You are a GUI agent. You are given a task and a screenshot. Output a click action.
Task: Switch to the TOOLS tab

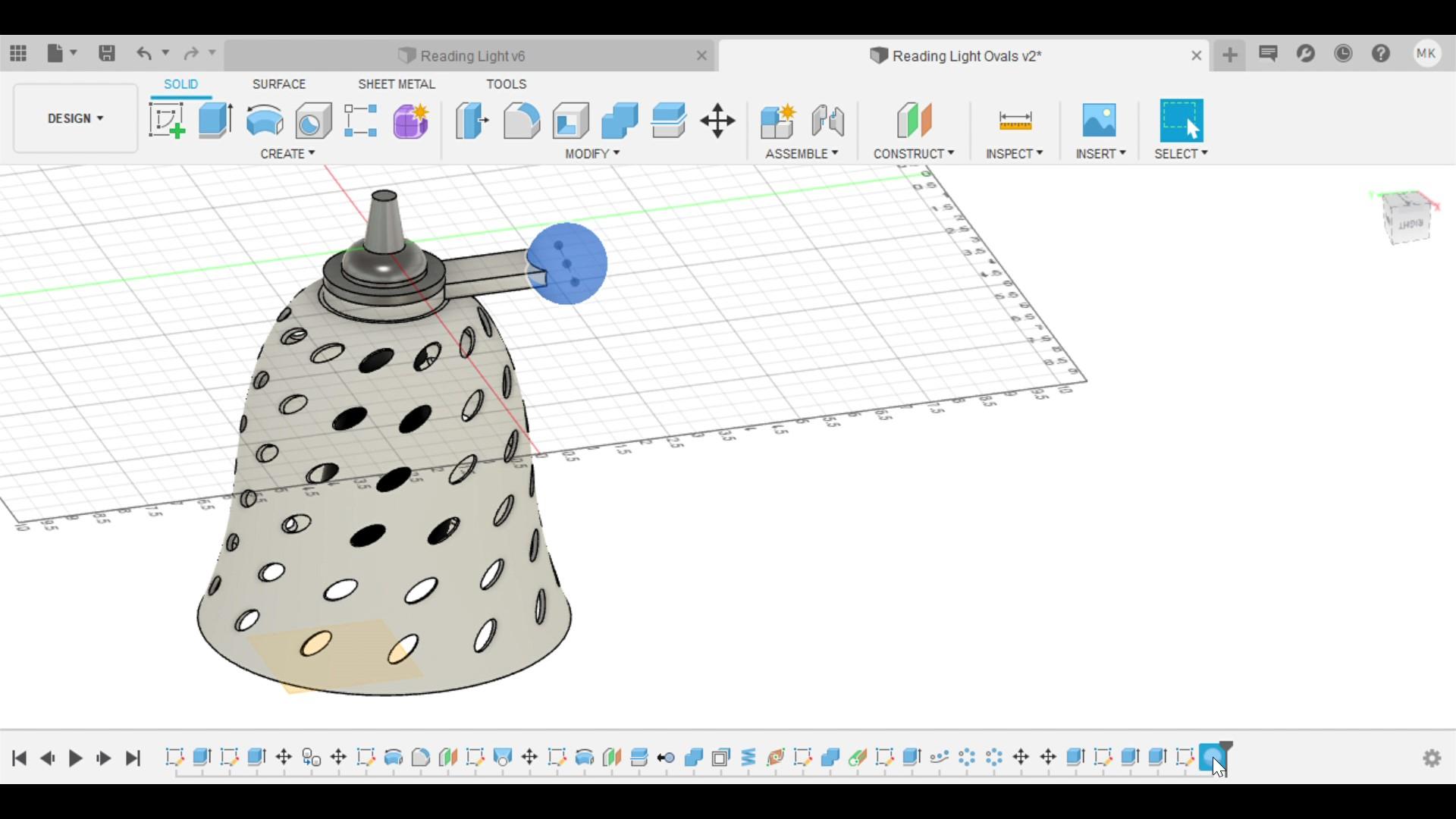click(507, 84)
